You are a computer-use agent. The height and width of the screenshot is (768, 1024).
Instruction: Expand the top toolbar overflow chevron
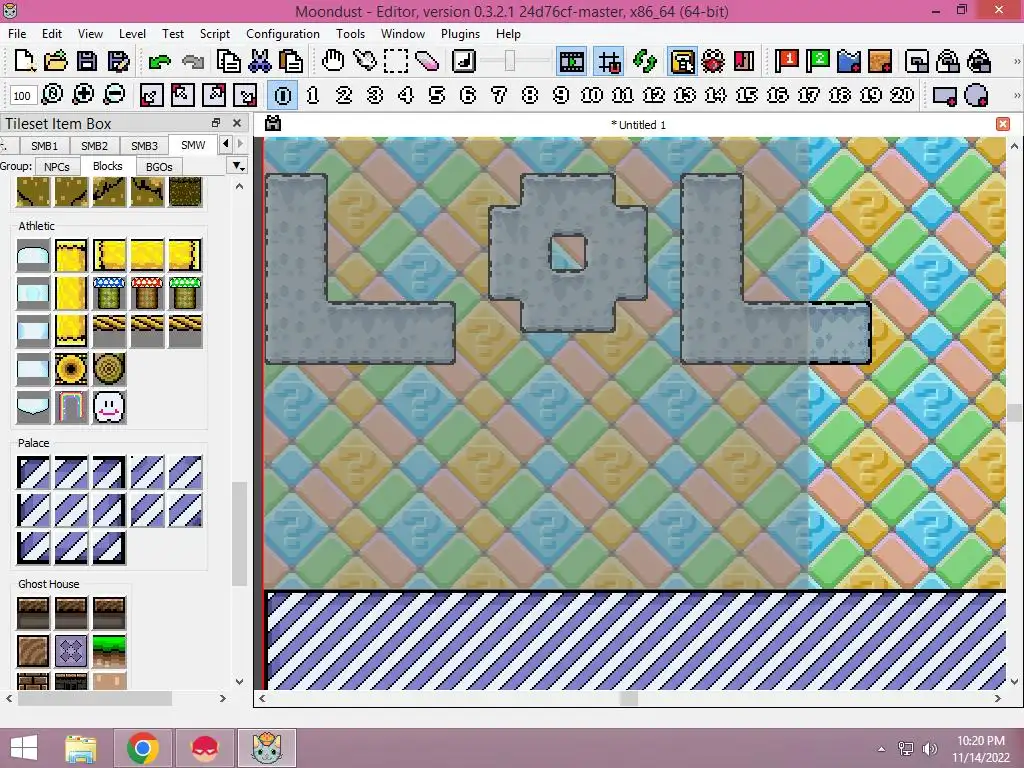(1016, 61)
